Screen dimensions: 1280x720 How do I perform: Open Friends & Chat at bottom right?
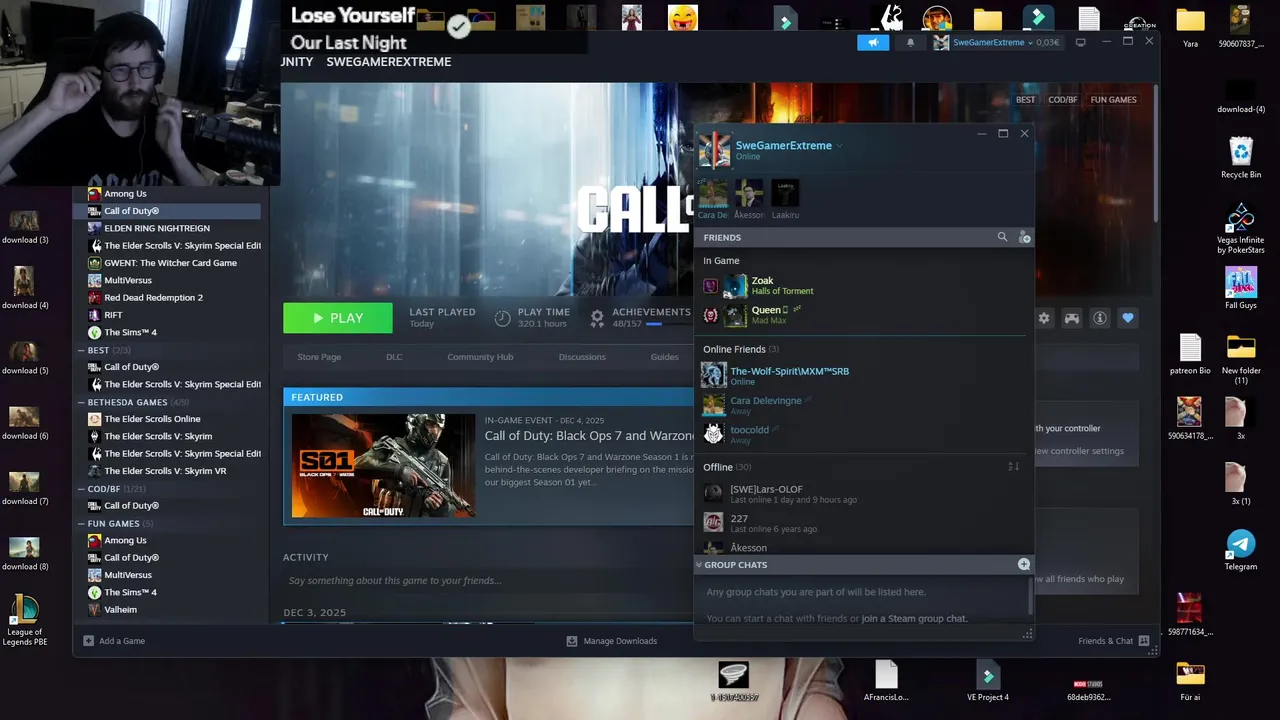1113,641
